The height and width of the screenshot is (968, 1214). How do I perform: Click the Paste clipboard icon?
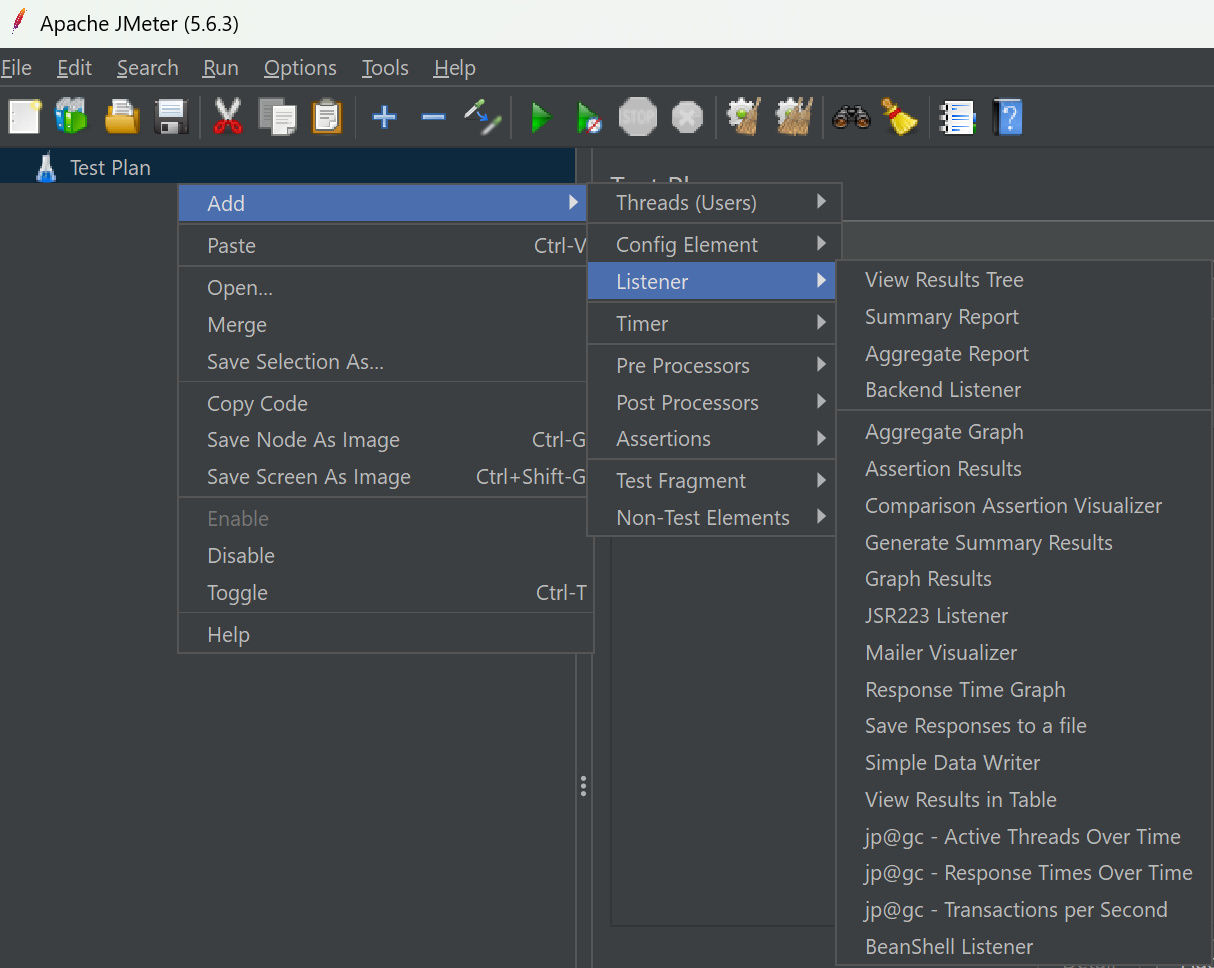327,117
